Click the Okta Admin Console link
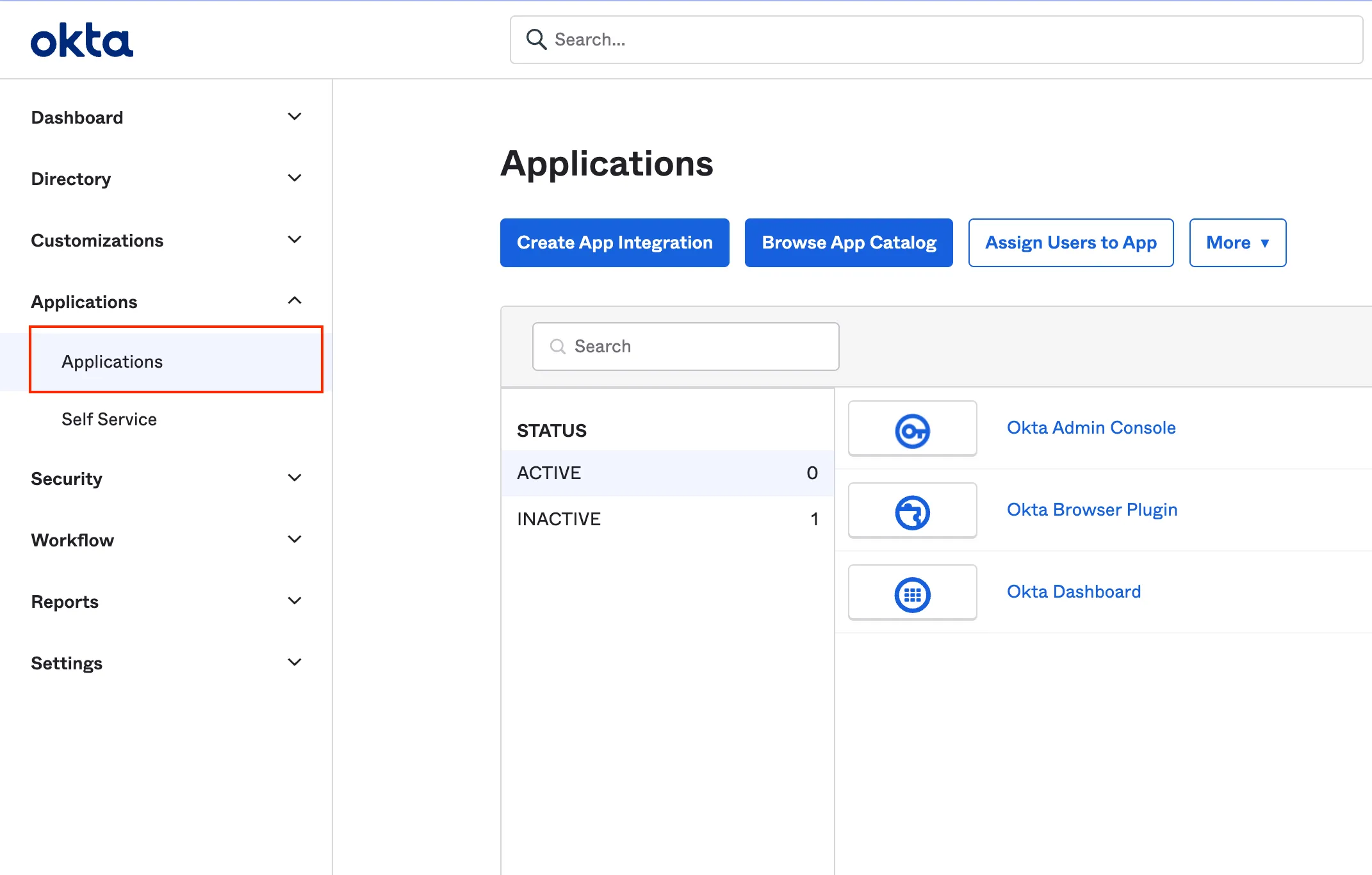The image size is (1372, 875). pyautogui.click(x=1092, y=427)
